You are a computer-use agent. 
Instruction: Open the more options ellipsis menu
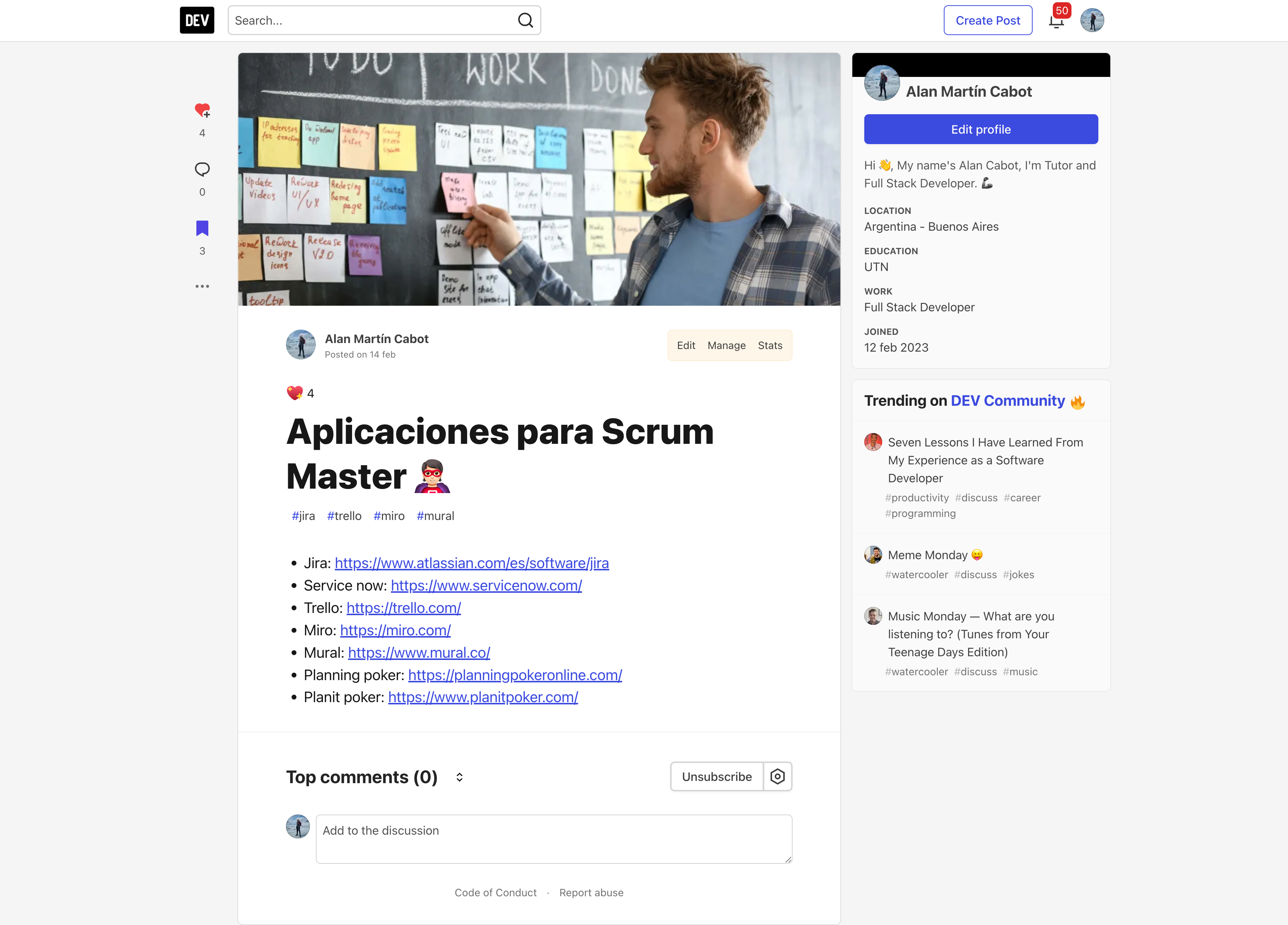tap(202, 286)
